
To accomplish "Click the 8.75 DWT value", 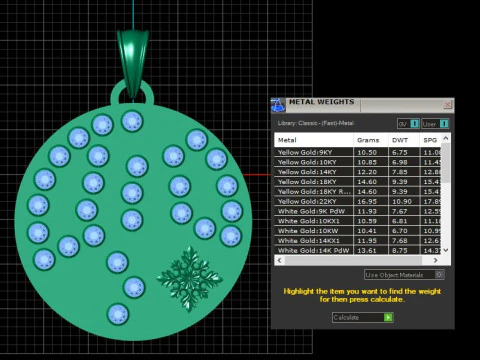I will click(400, 250).
